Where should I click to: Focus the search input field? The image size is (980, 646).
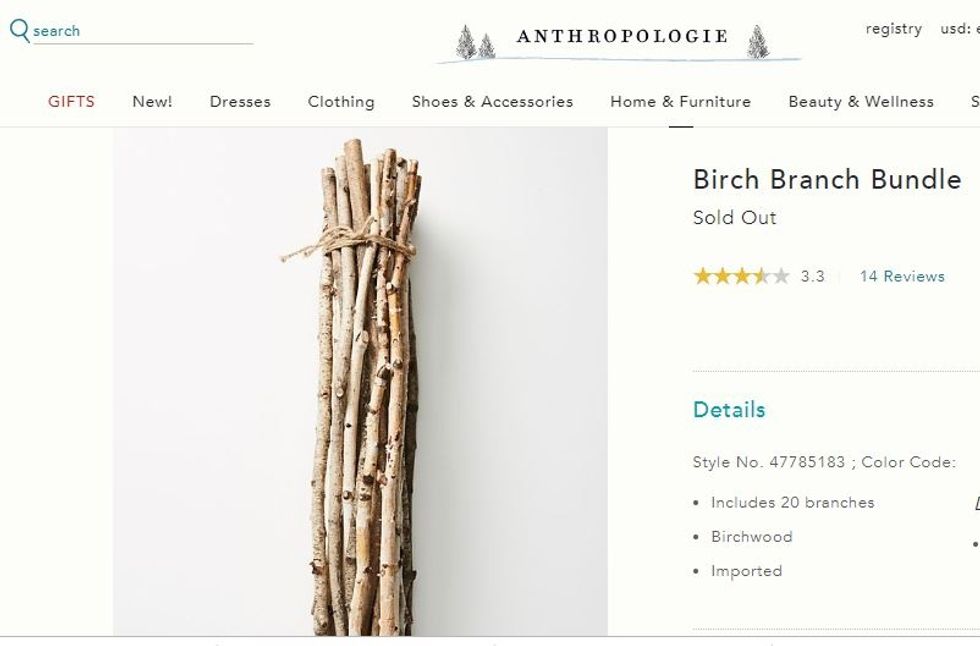click(x=140, y=31)
